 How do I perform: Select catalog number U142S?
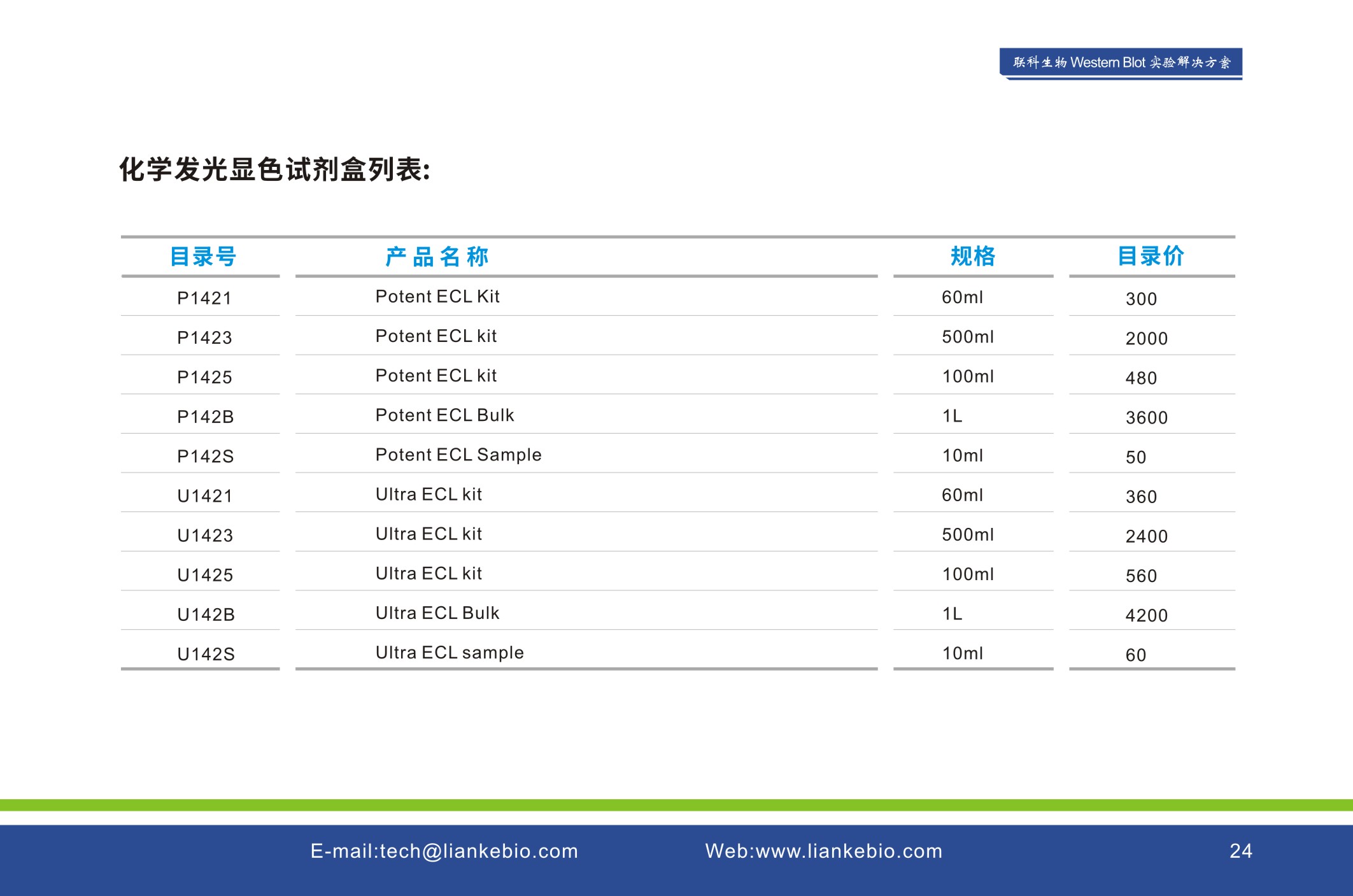206,653
